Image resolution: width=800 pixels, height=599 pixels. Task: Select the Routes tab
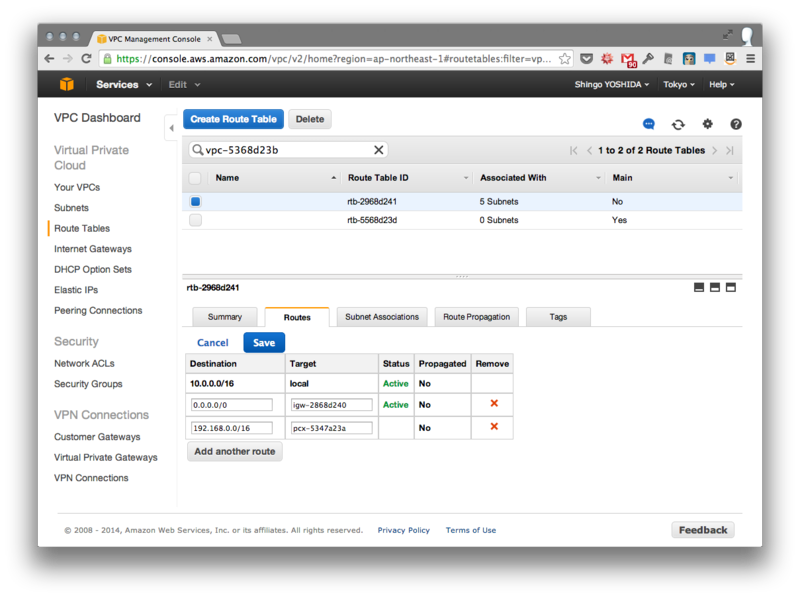pos(297,317)
